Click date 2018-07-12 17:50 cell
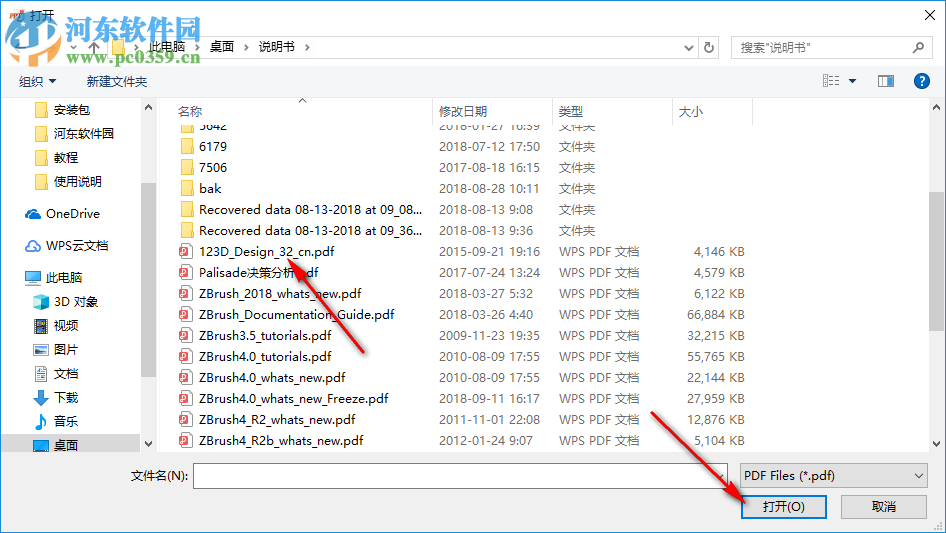 pos(489,147)
